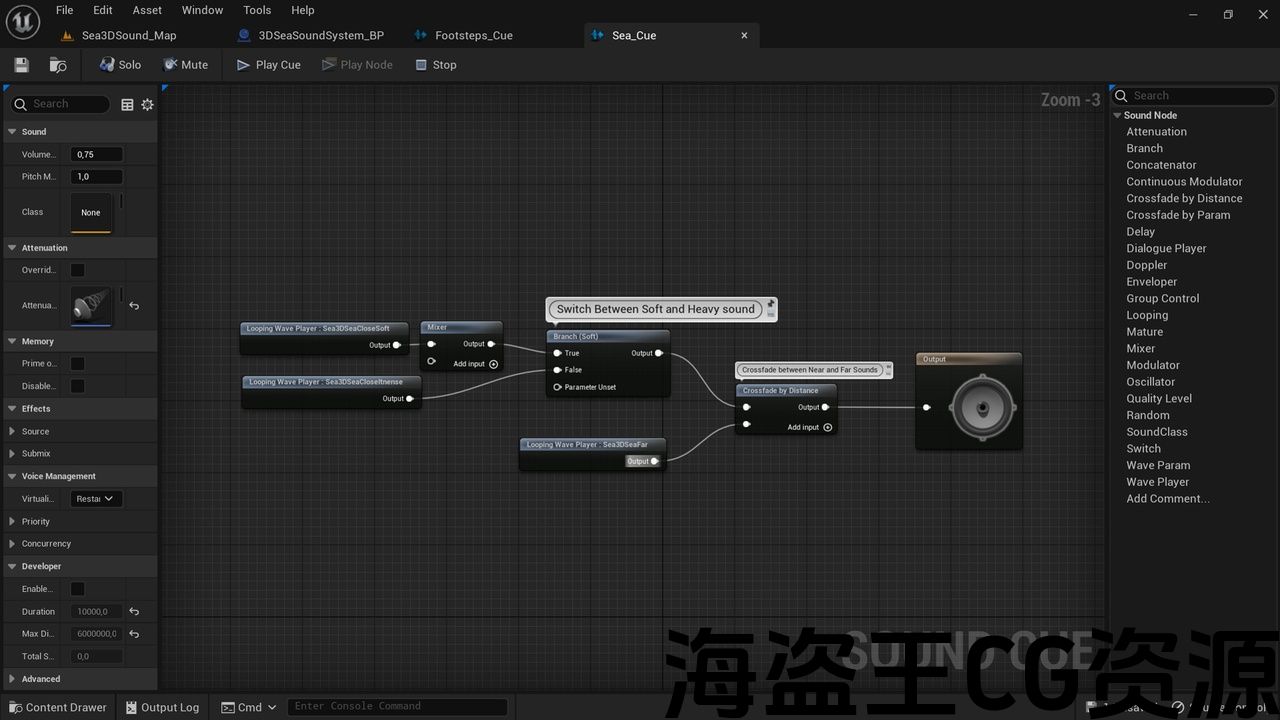Screen dimensions: 1280x720
Task: Mute the sound cue from the toolbar
Action: (185, 65)
